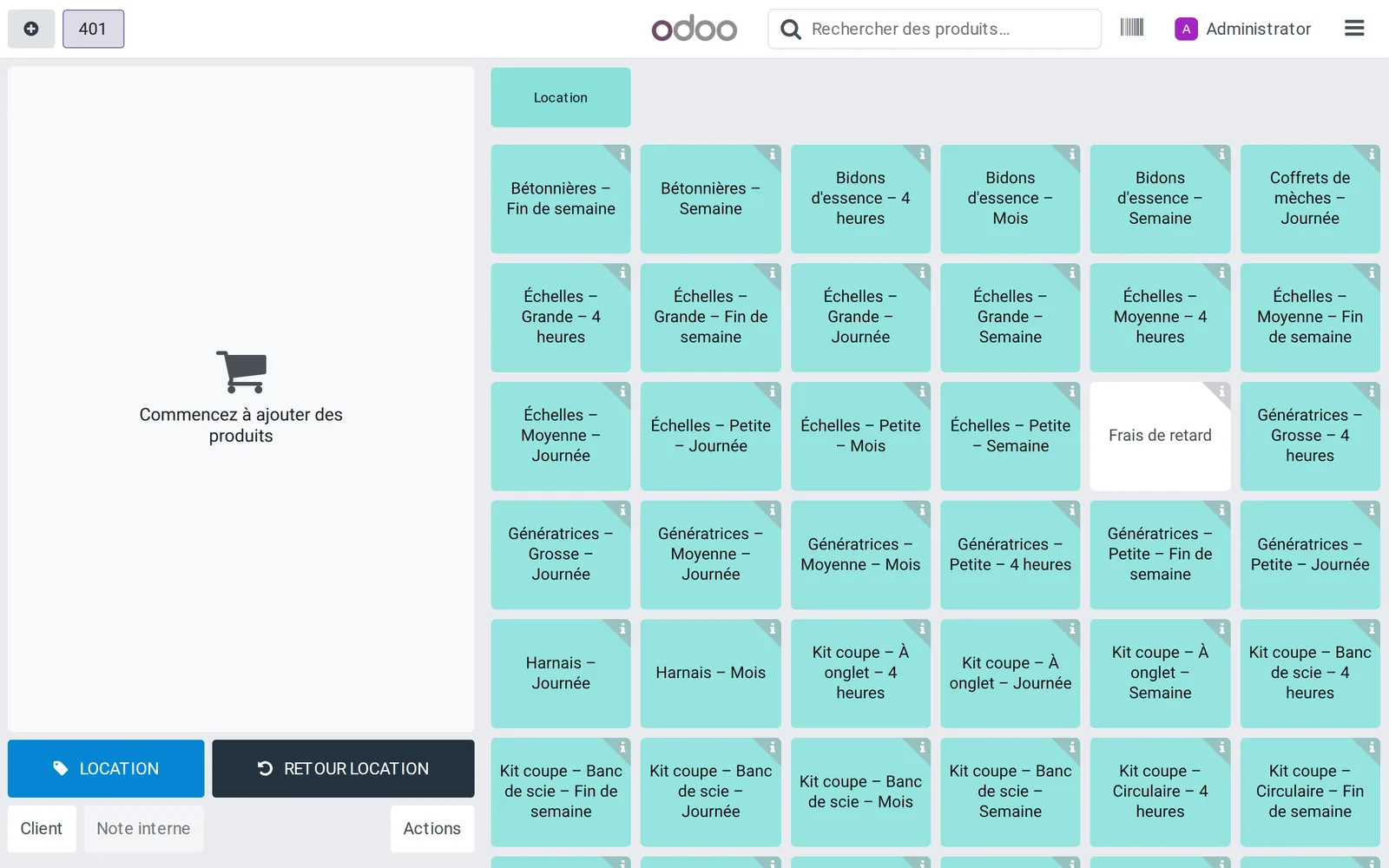Add Kit coupe – Circulaire – Fin de semaine
The width and height of the screenshot is (1389, 868).
1310,792
